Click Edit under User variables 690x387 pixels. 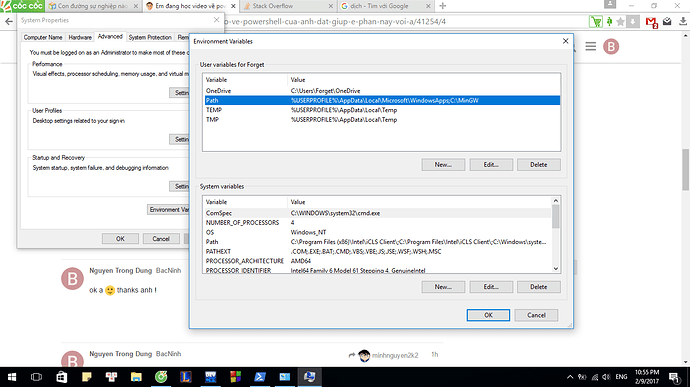coord(491,165)
